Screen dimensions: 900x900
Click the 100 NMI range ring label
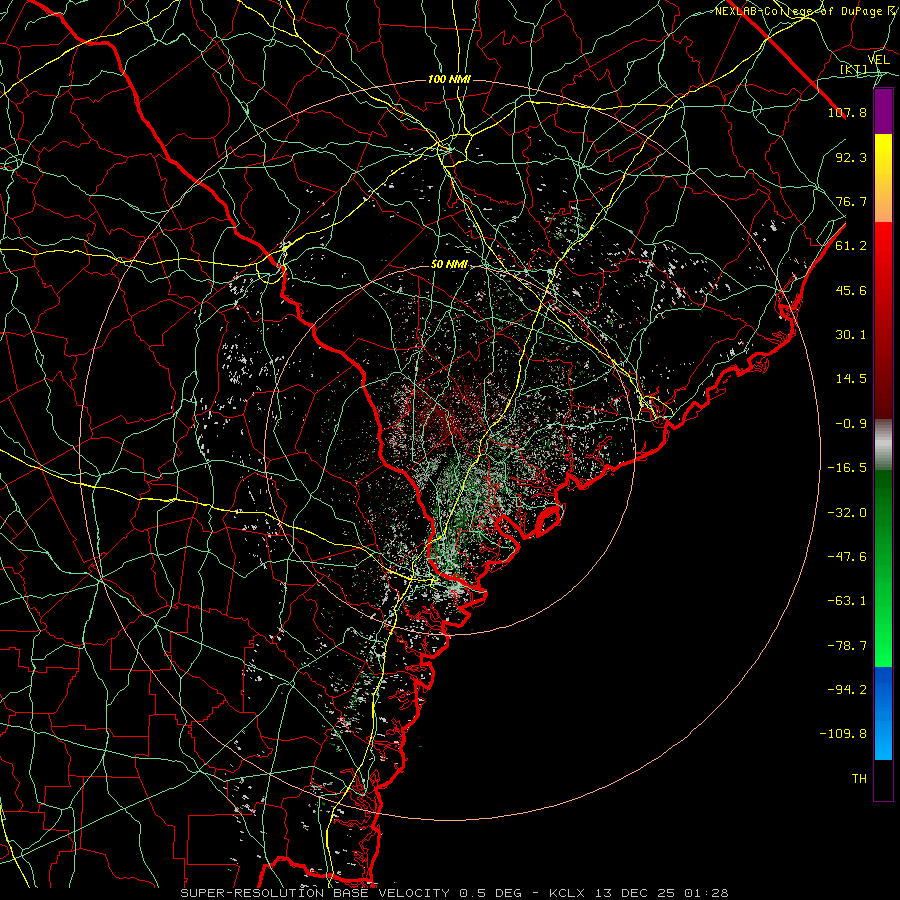point(449,79)
